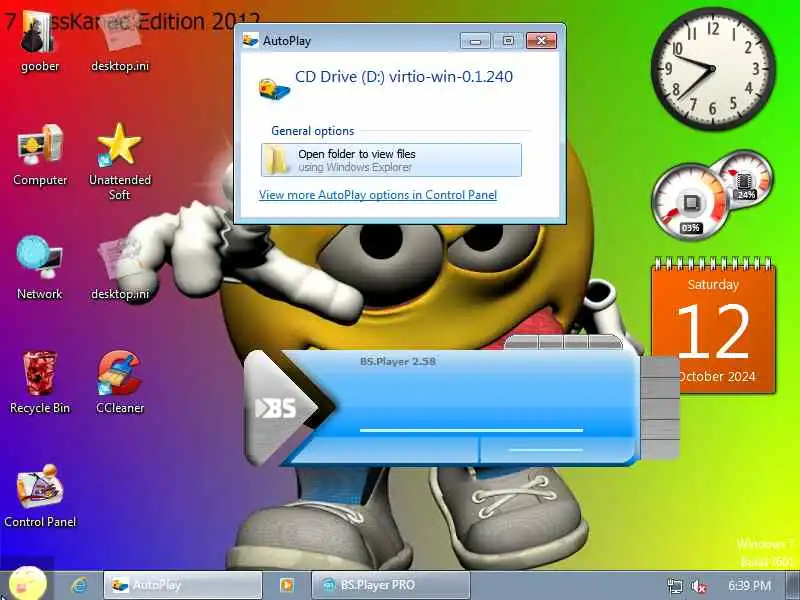Open the smiley Start button
The width and height of the screenshot is (800, 600).
point(28,584)
